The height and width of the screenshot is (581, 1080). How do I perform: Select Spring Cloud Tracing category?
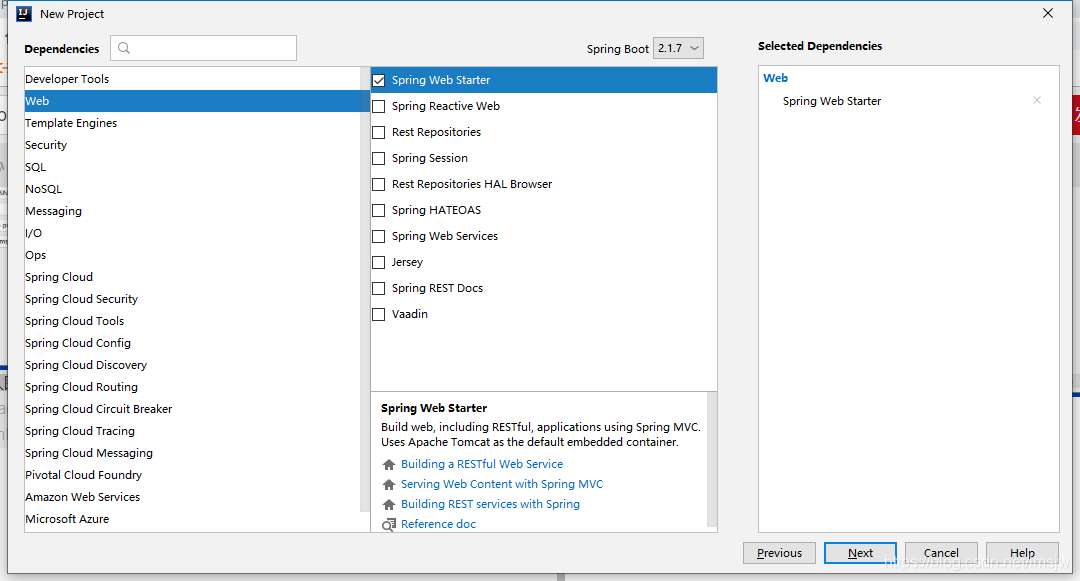coord(192,432)
